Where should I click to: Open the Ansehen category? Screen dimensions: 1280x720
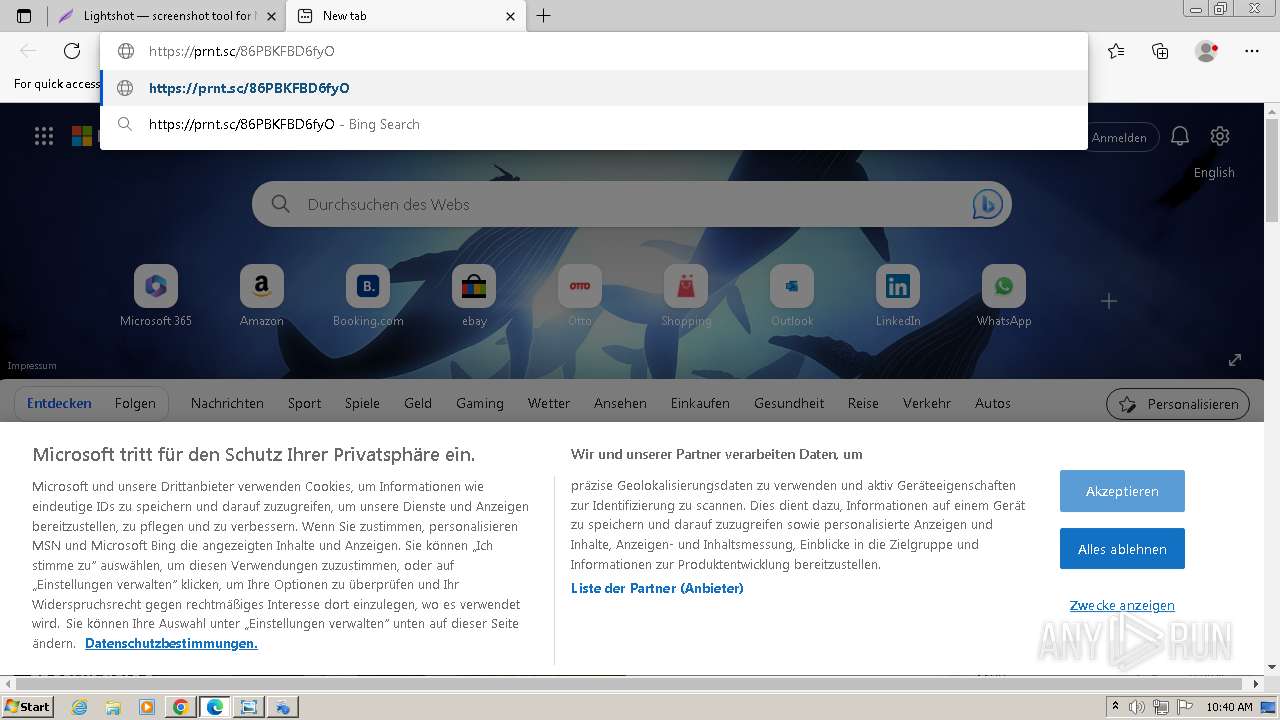(x=620, y=403)
